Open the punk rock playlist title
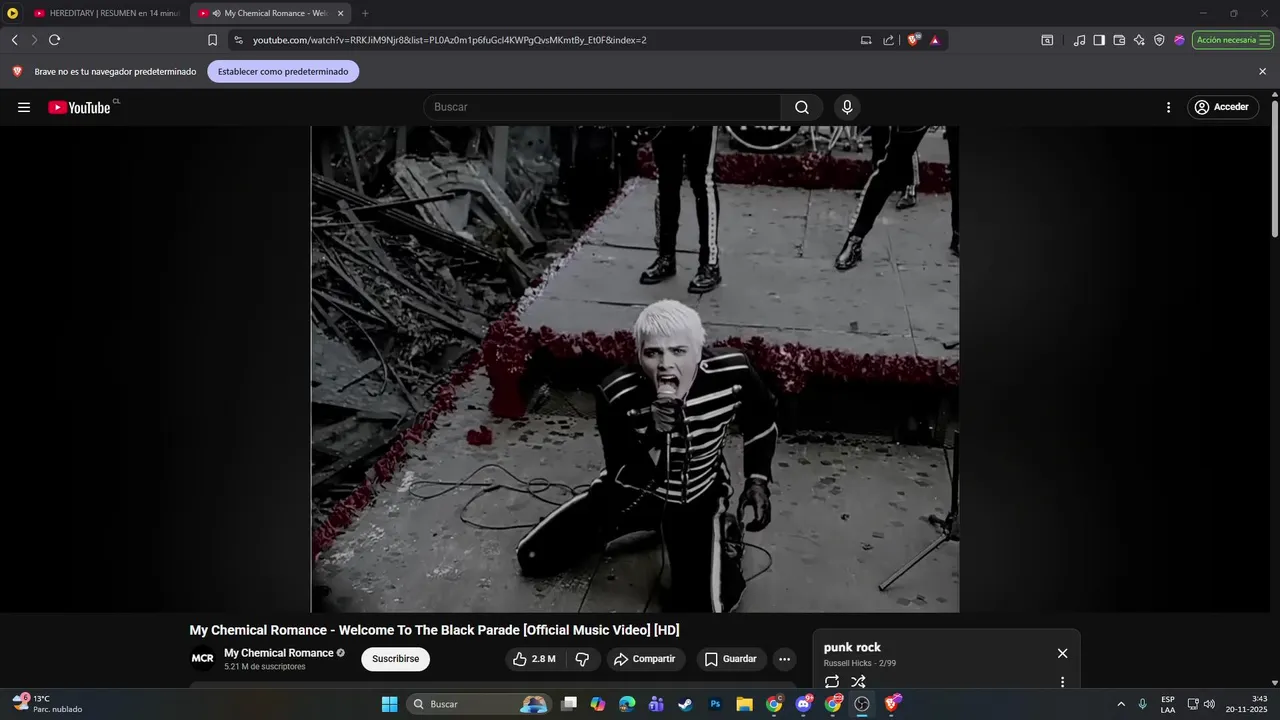Image resolution: width=1280 pixels, height=720 pixels. point(852,647)
